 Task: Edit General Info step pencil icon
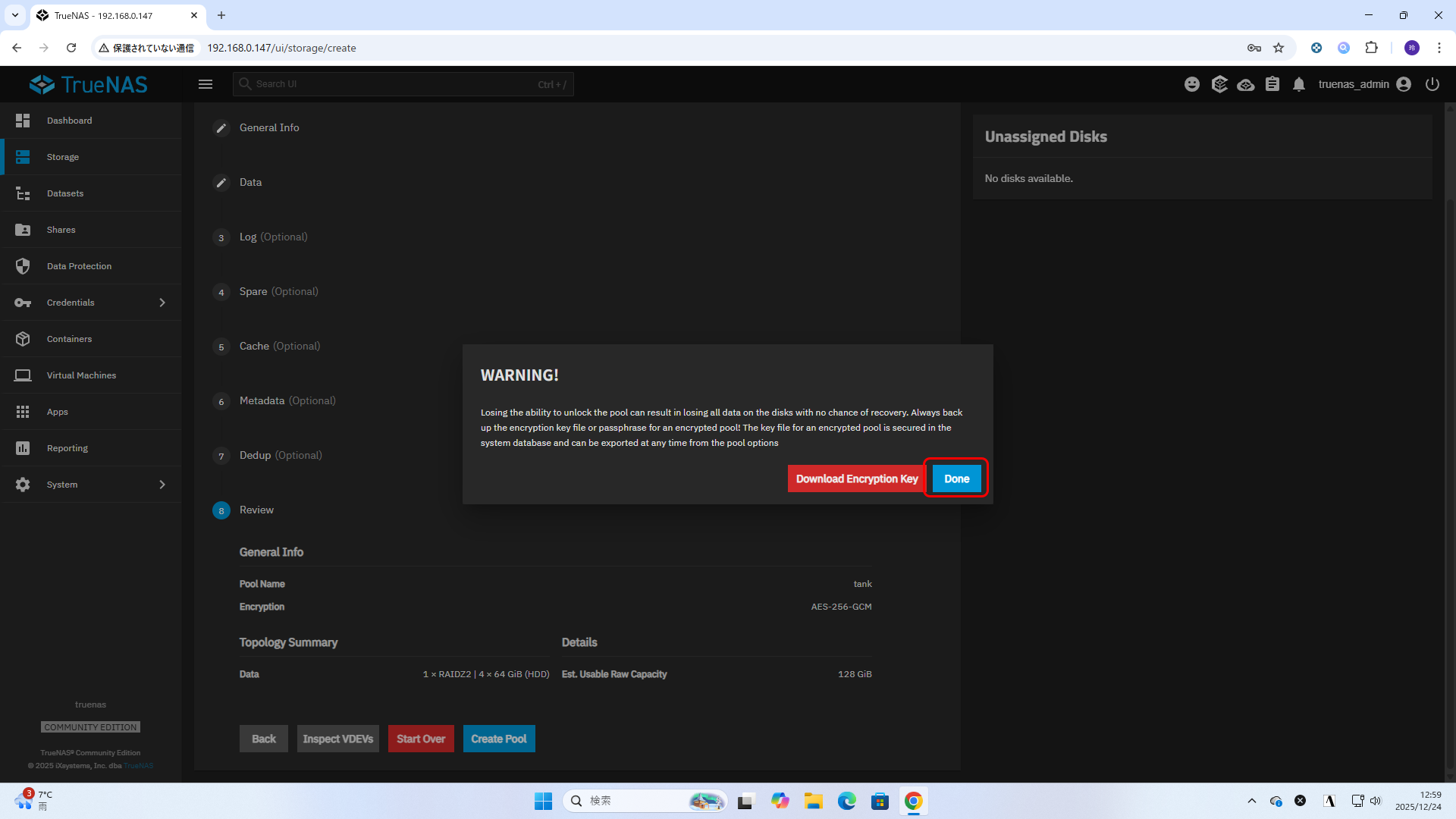coord(221,128)
